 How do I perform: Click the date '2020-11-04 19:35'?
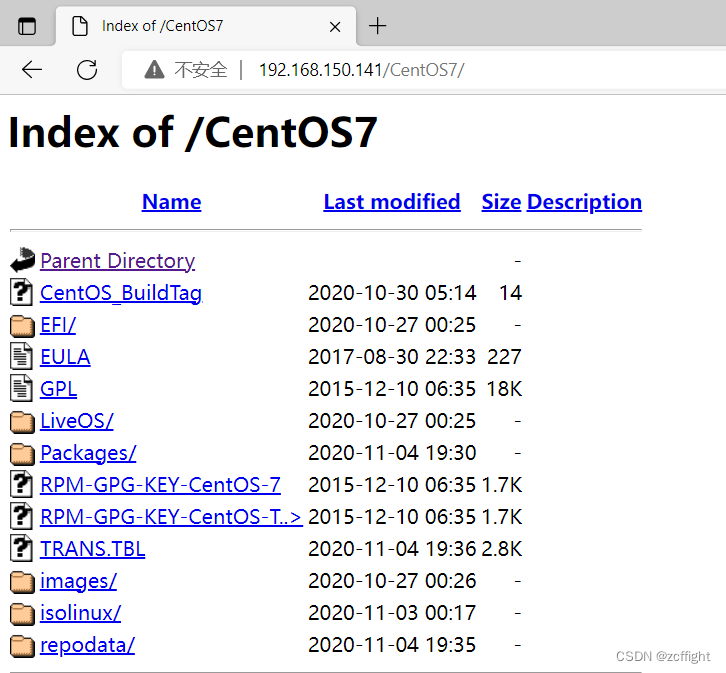pyautogui.click(x=392, y=645)
